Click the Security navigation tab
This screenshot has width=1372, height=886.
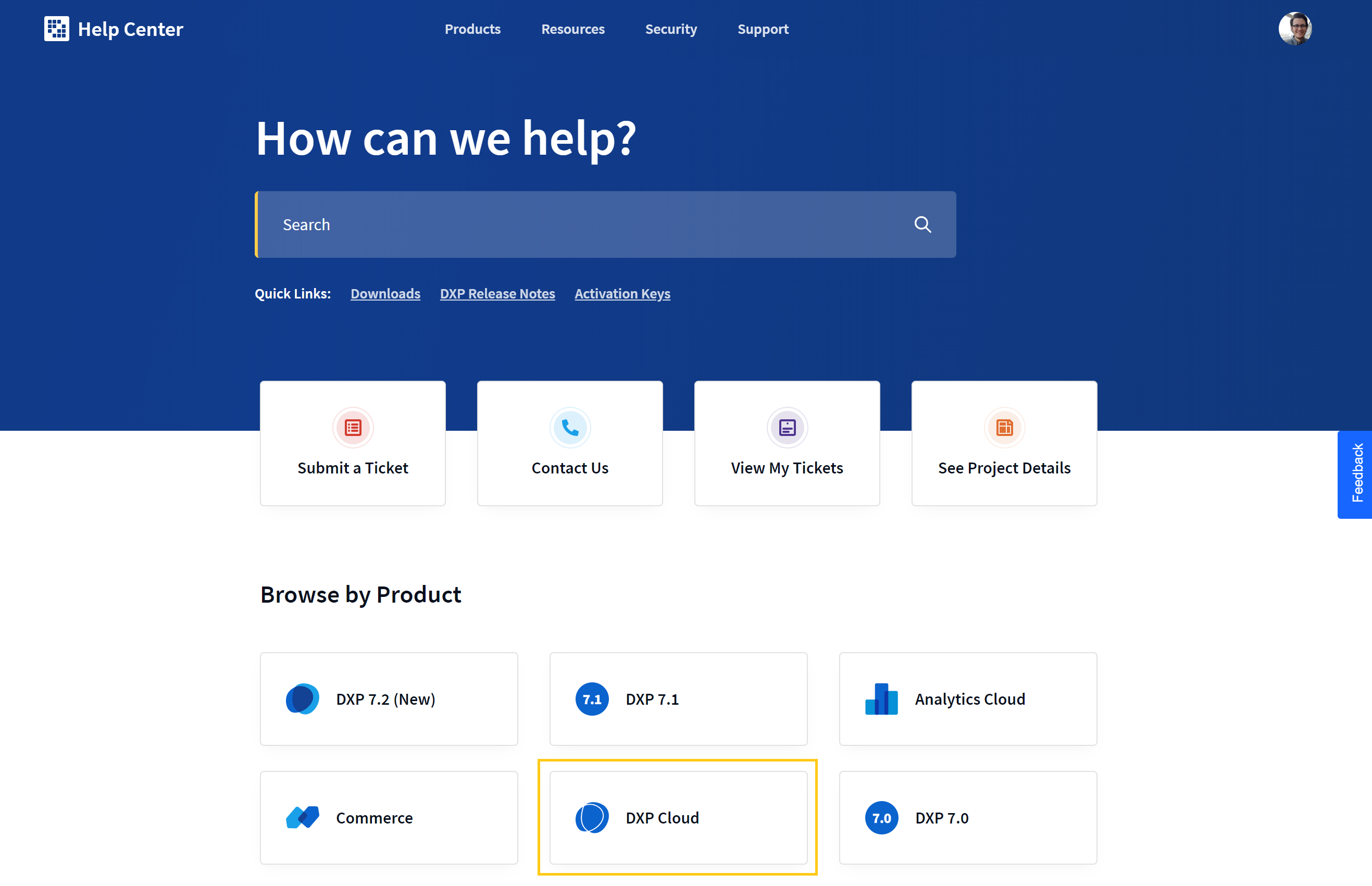671,28
